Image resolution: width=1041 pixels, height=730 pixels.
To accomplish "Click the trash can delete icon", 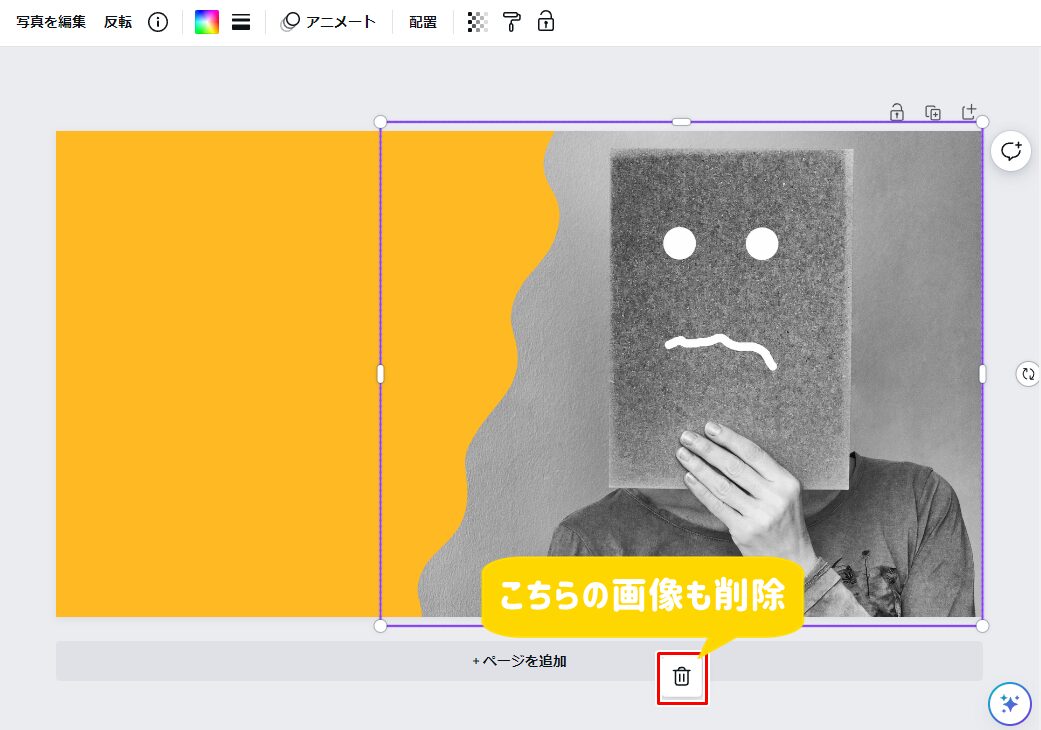I will (682, 677).
